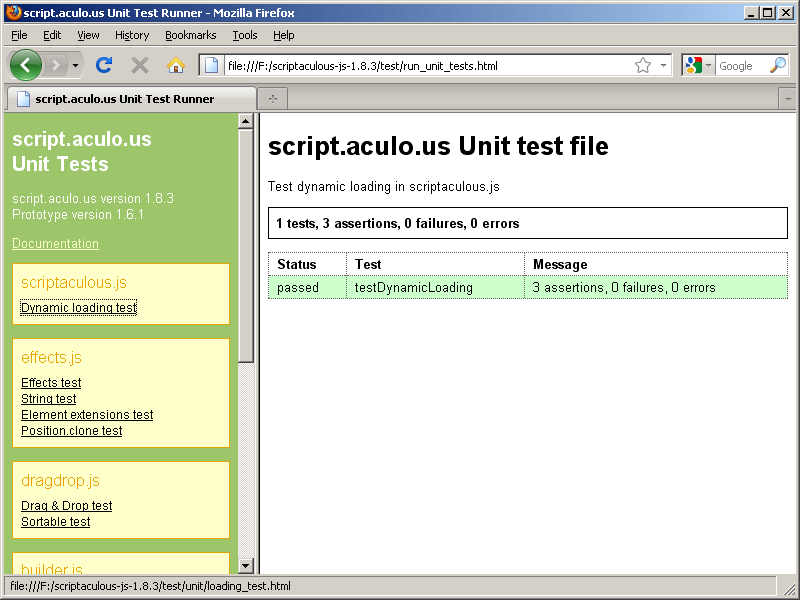Click the magnifying glass search icon
Image resolution: width=800 pixels, height=600 pixels.
(x=778, y=65)
